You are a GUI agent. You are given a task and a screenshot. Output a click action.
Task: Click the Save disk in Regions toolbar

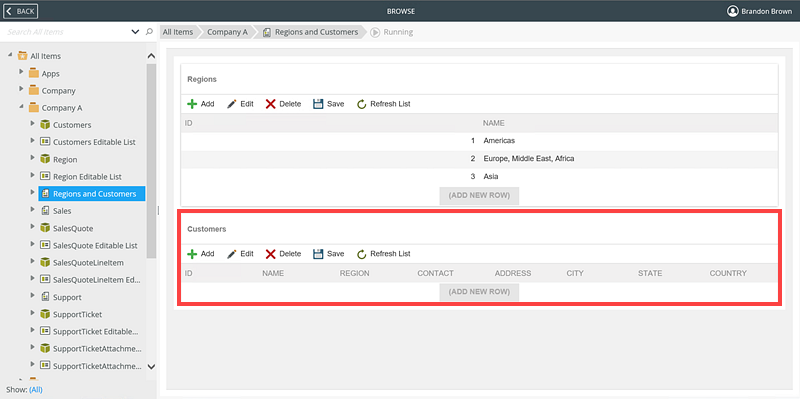coord(318,104)
